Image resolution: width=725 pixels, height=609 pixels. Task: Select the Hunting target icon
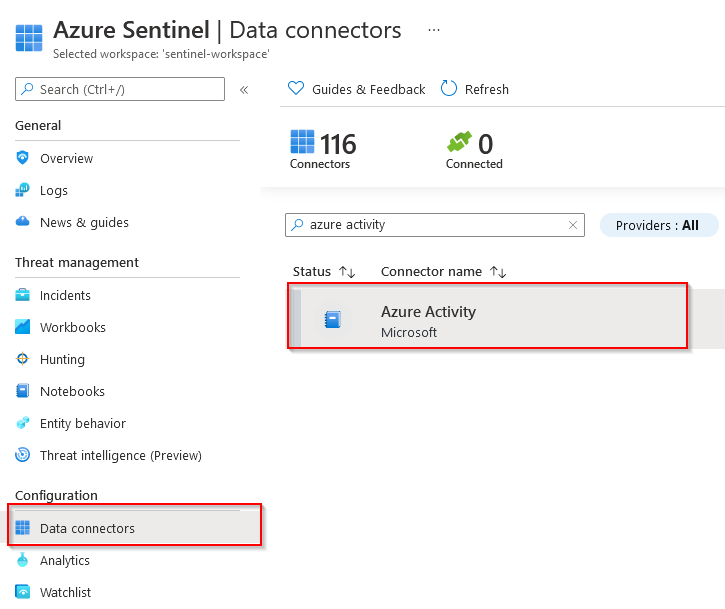22,359
